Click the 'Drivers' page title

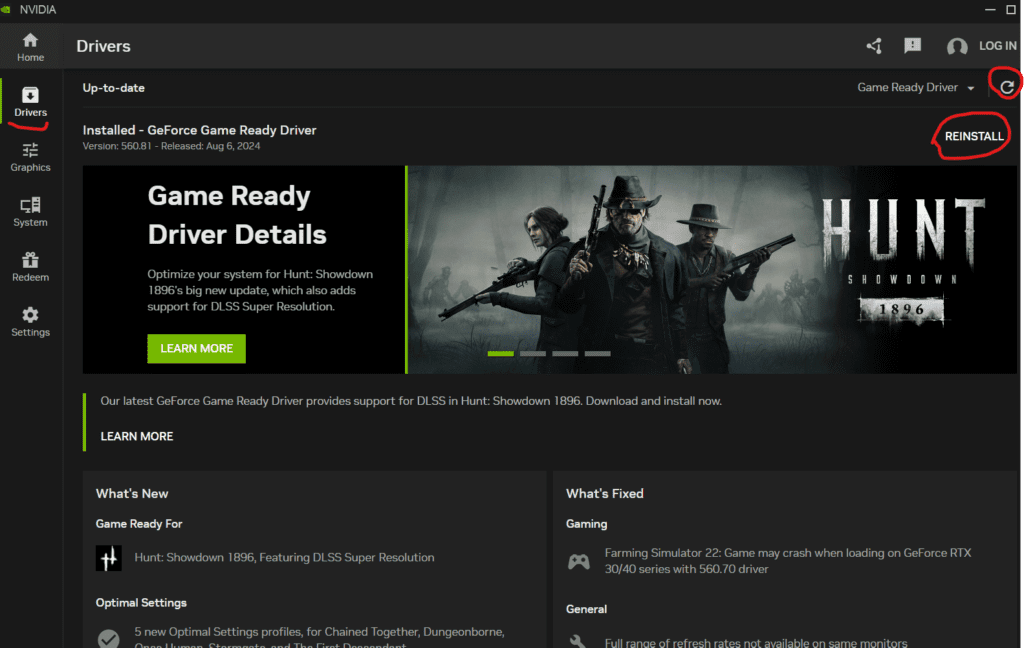103,46
